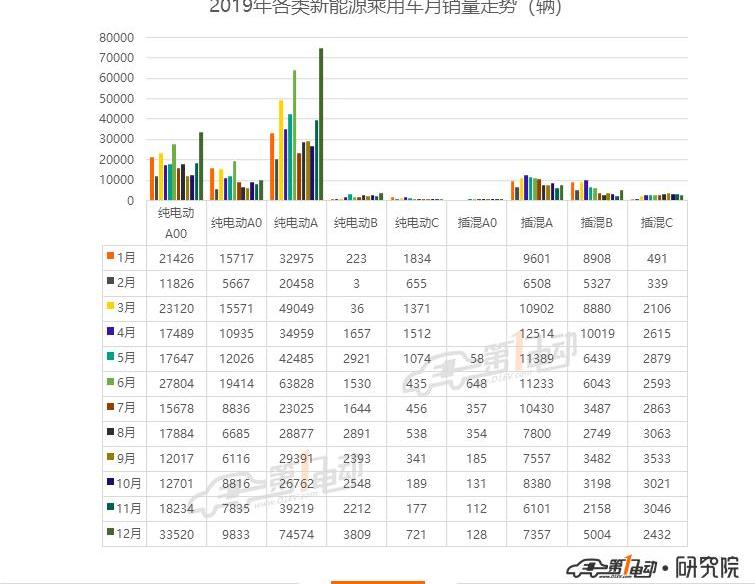This screenshot has height=584, width=755.
Task: Click the 插混C column header
Action: click(x=656, y=223)
